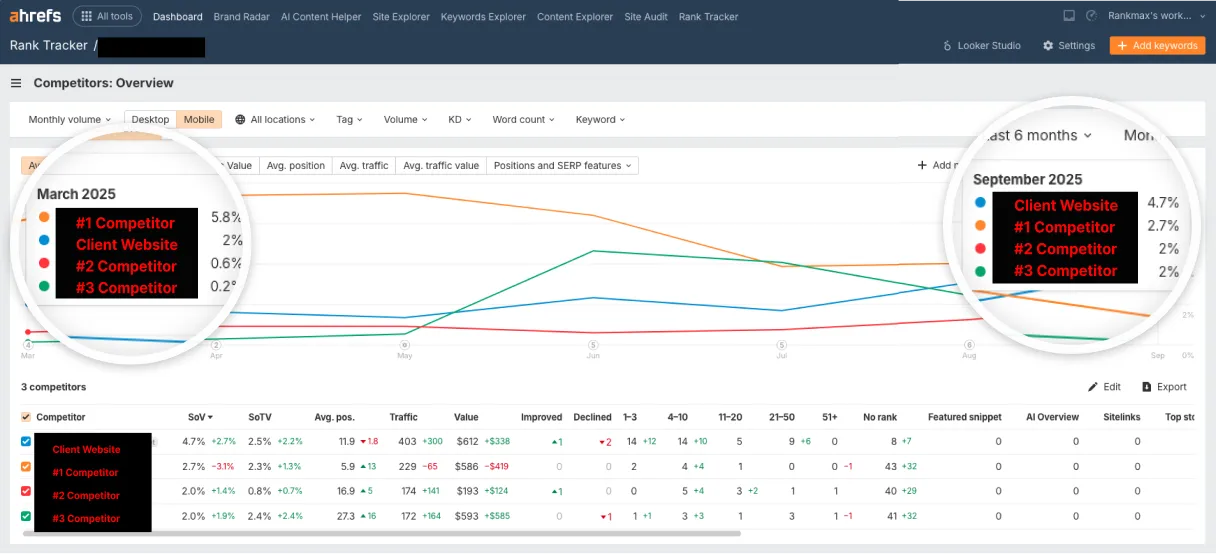Image resolution: width=1216 pixels, height=554 pixels.
Task: Sort by No rank column header
Action: [x=879, y=417]
